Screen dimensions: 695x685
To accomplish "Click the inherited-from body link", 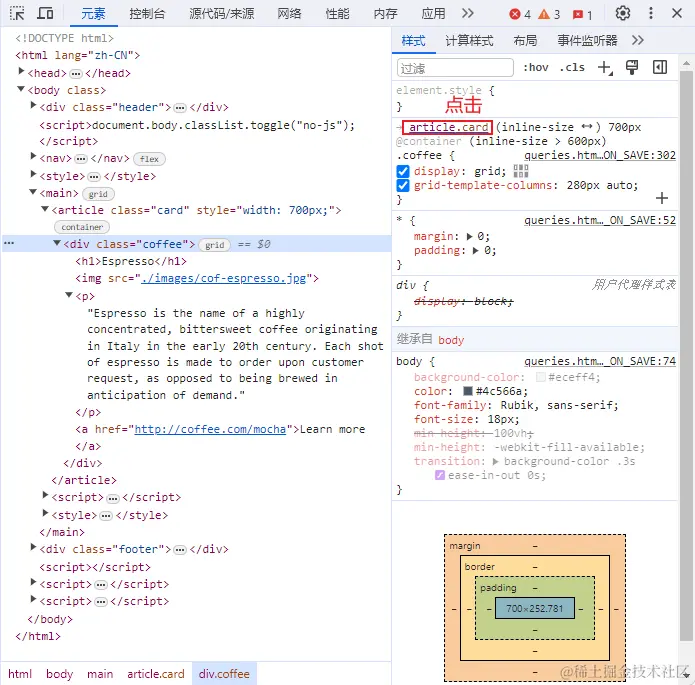I will [451, 340].
